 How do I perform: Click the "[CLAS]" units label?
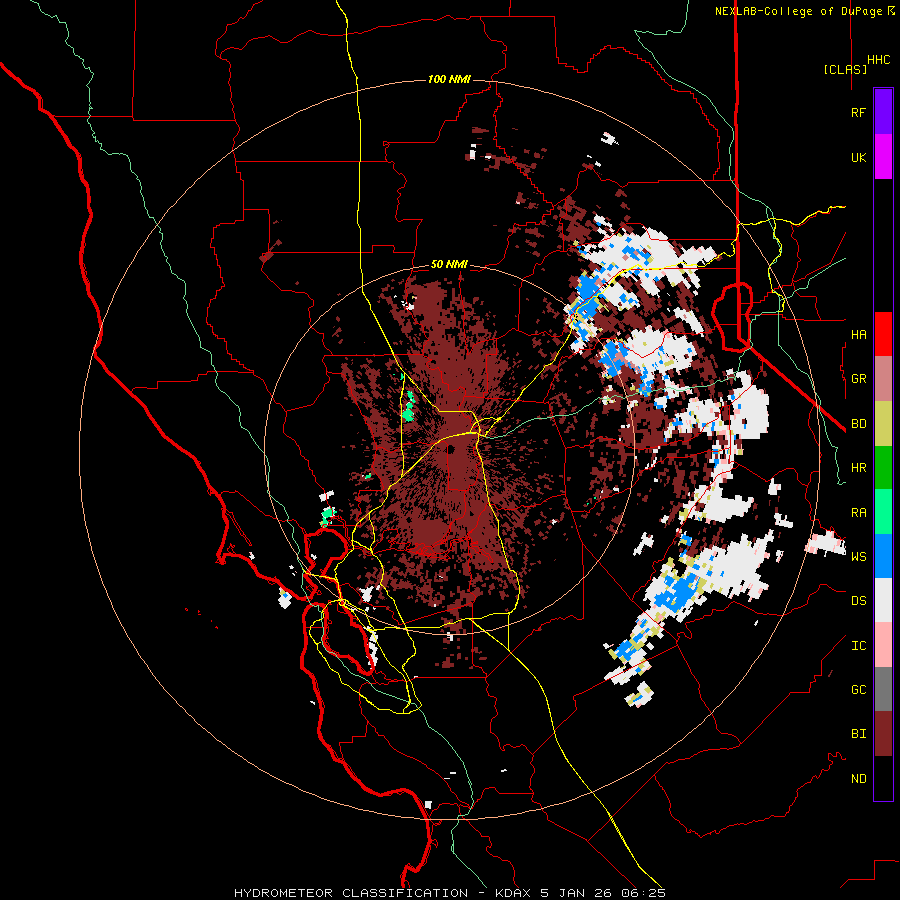845,70
